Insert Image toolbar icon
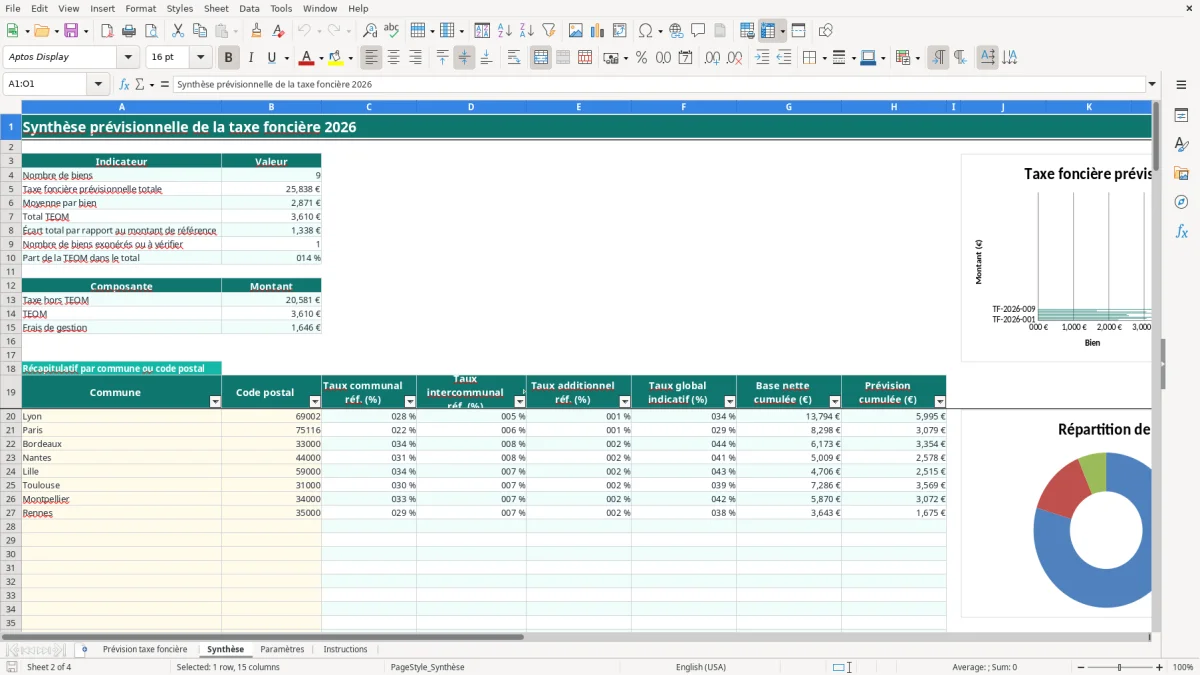 pyautogui.click(x=576, y=31)
